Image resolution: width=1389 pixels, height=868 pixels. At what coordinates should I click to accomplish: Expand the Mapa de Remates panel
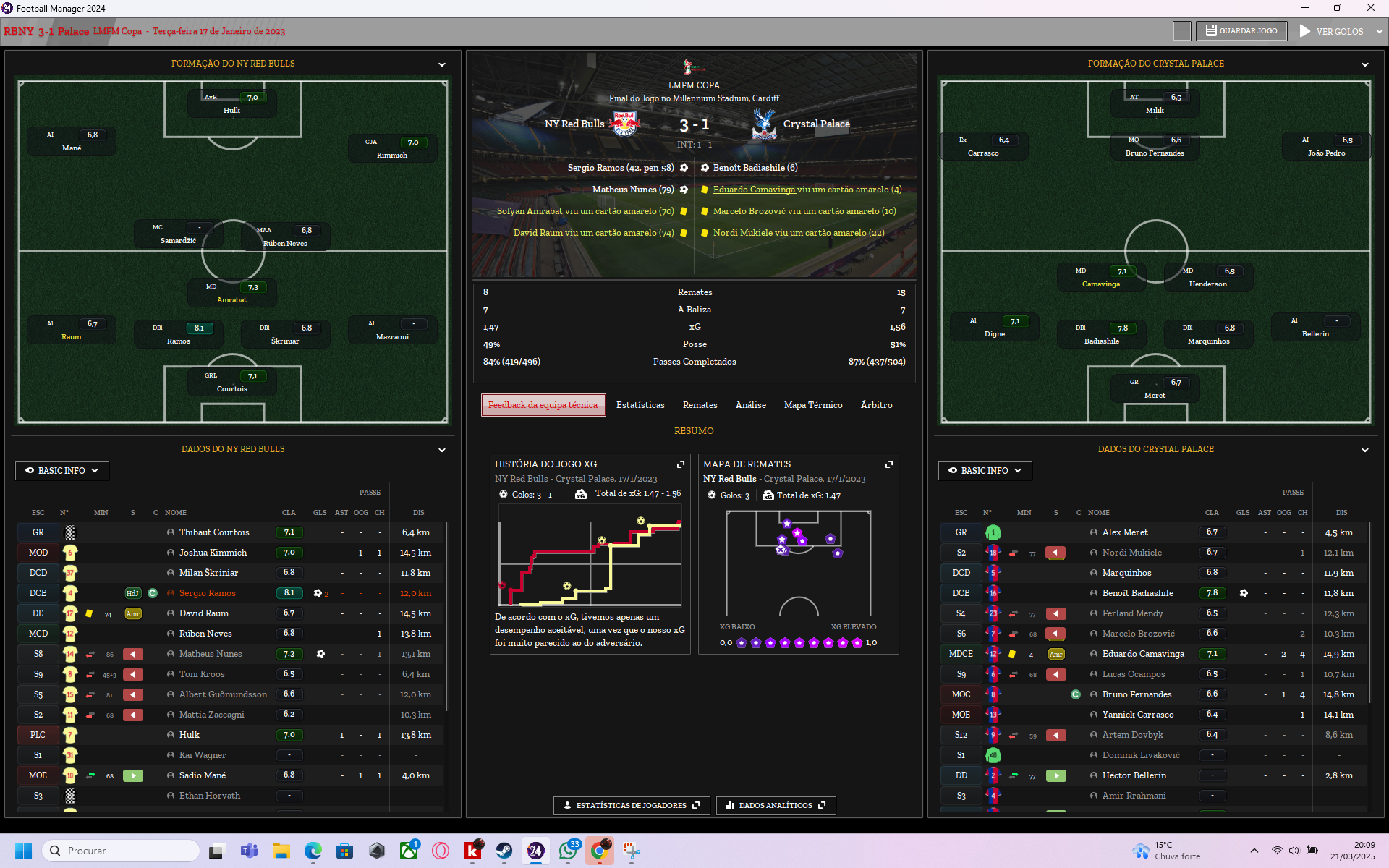coord(888,464)
